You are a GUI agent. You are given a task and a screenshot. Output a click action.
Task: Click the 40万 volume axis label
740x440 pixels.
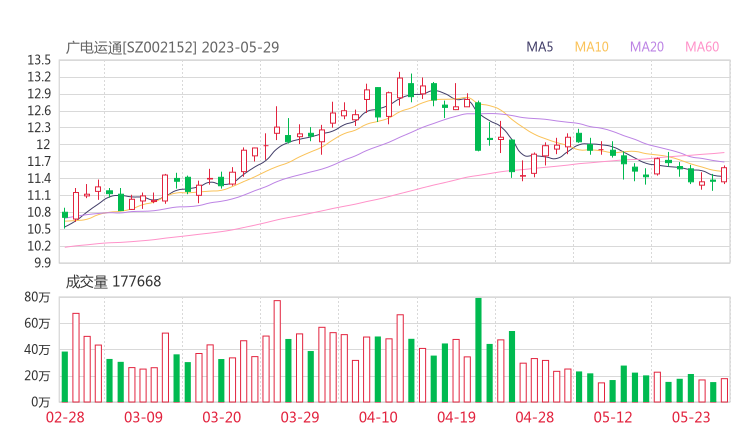(x=37, y=349)
